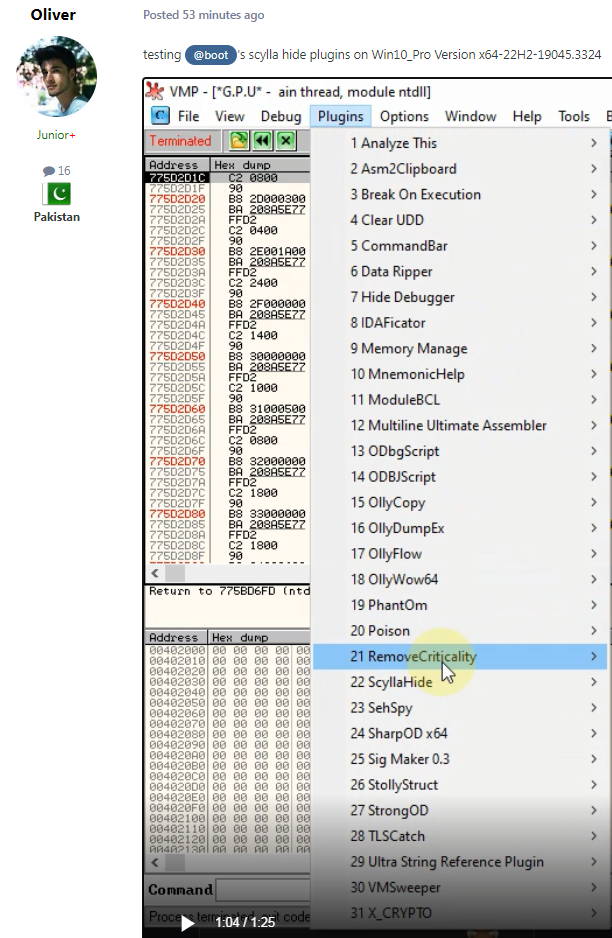612x938 pixels.
Task: Select 21 RemoveCriticality plugin entry
Action: (x=460, y=657)
